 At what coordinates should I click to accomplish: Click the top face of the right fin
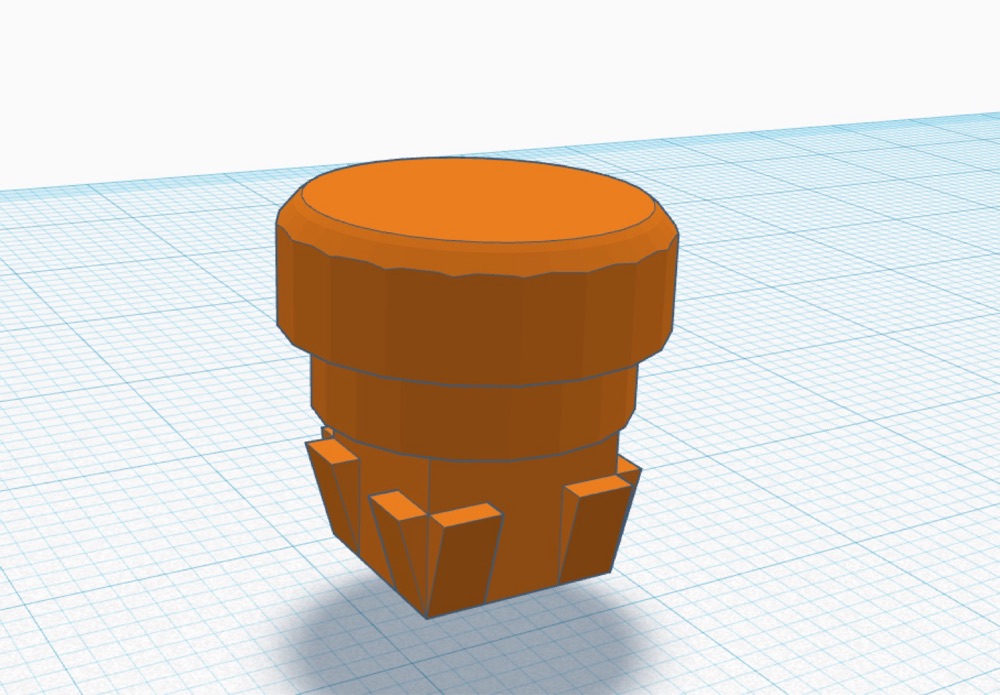pos(597,485)
